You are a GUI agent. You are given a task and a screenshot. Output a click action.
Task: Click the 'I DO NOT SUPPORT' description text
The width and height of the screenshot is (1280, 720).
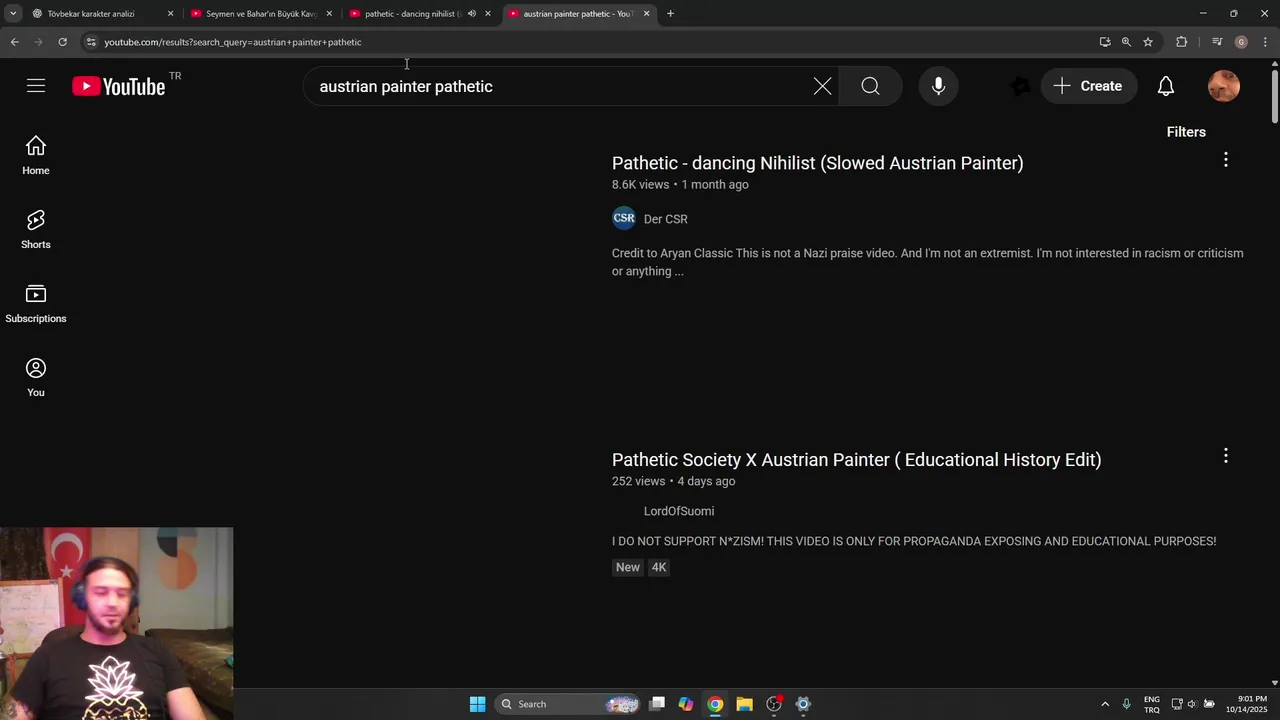tap(914, 541)
